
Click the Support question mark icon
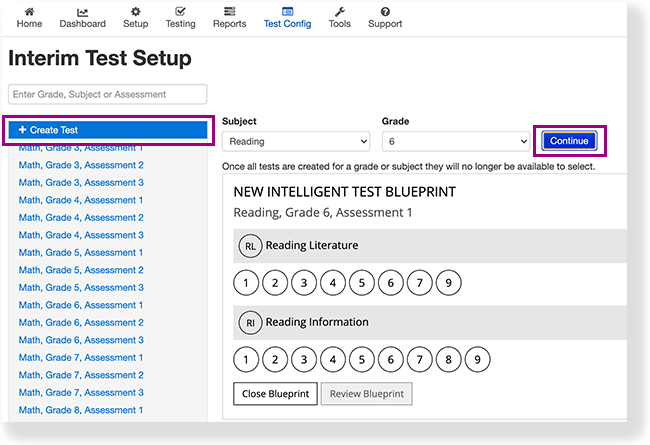pos(385,12)
